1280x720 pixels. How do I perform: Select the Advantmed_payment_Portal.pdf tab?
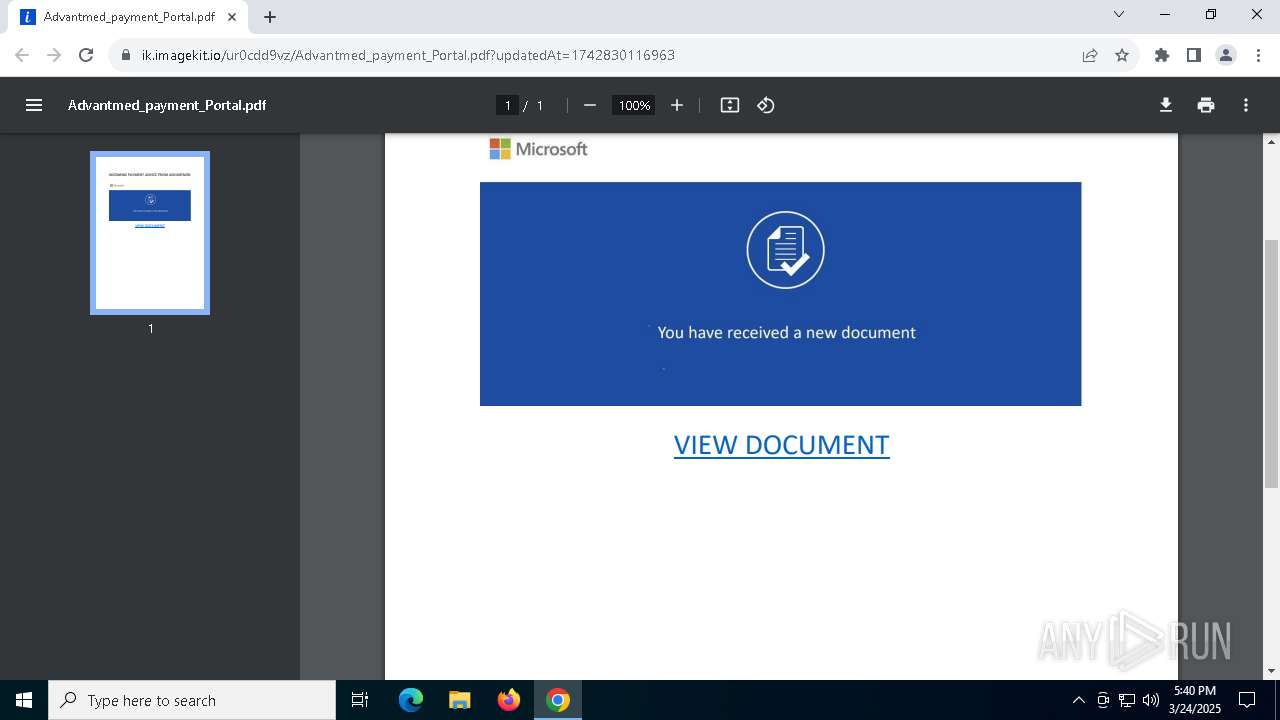128,17
